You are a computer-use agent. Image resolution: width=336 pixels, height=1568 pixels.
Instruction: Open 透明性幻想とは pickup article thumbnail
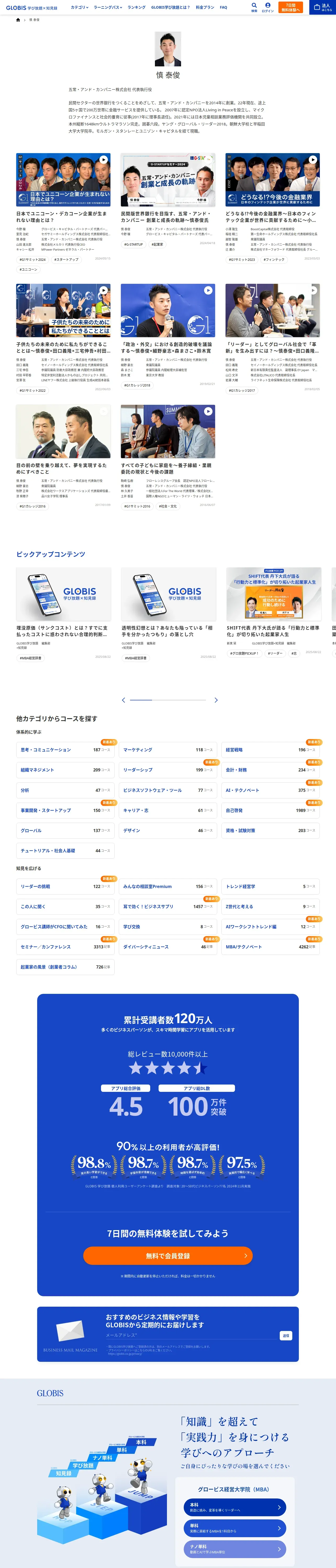point(168,594)
